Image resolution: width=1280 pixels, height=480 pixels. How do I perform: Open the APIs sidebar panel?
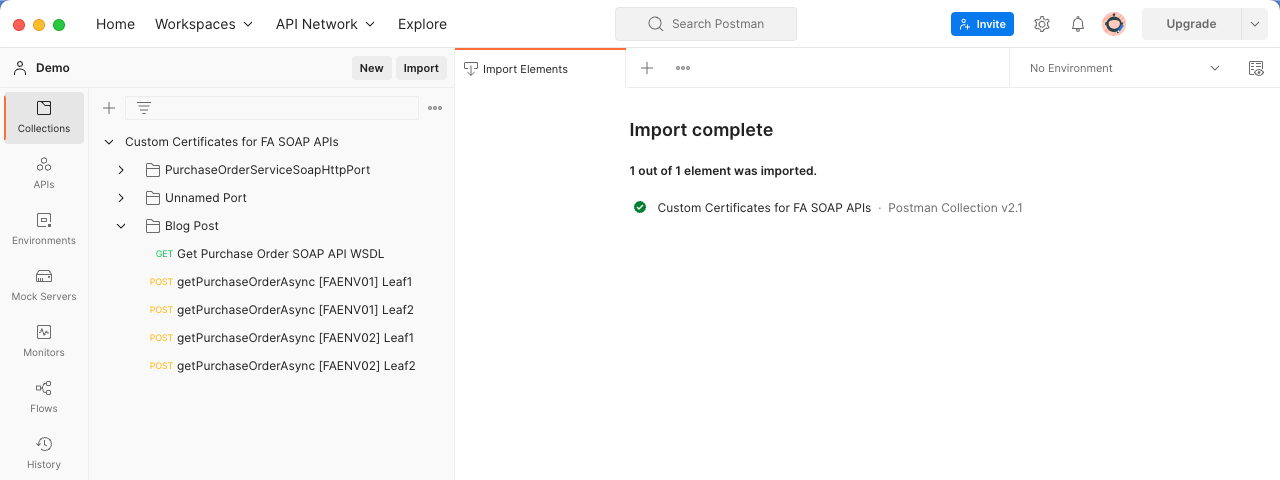[x=44, y=173]
